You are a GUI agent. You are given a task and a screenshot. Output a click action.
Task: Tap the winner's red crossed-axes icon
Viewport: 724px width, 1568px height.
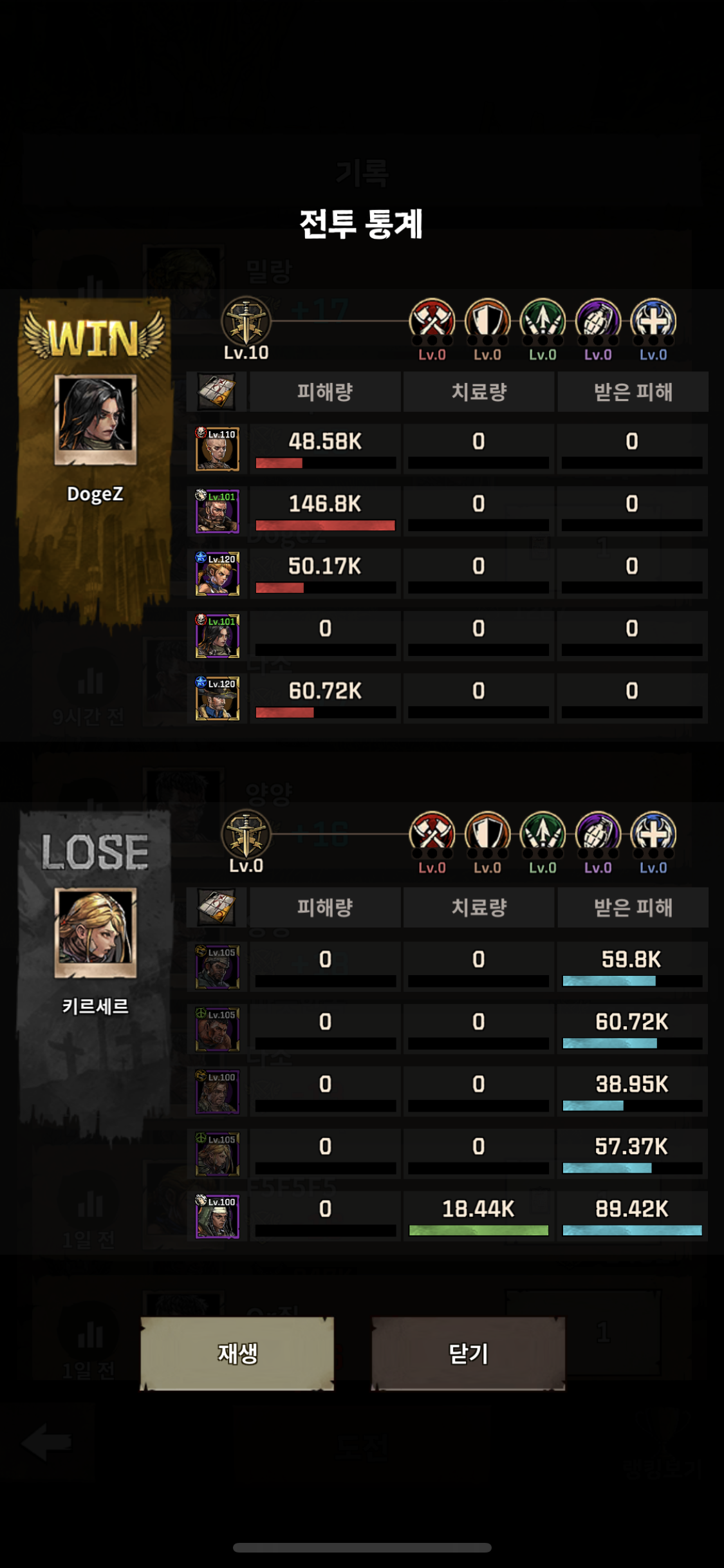point(432,321)
